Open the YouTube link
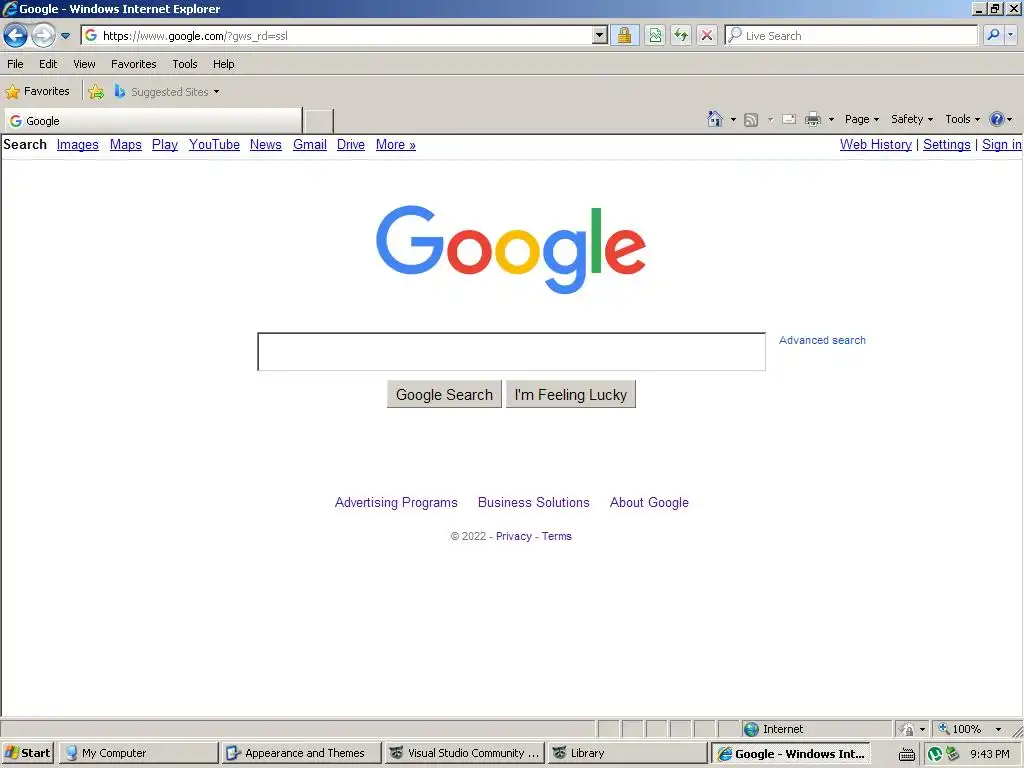The height and width of the screenshot is (768, 1024). tap(214, 144)
